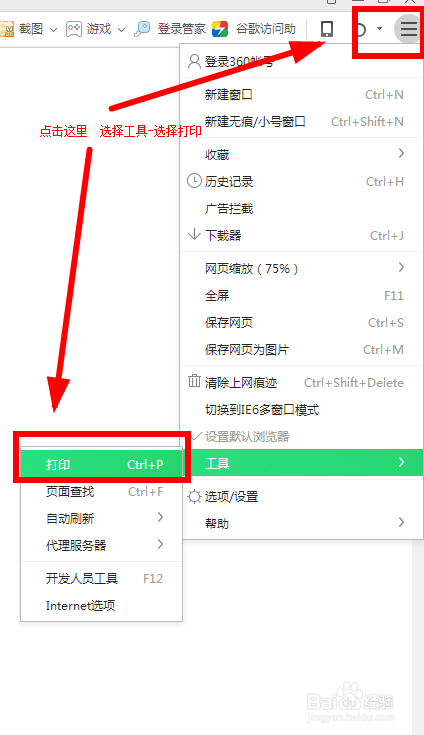The image size is (424, 735).
Task: Open the dropdown arrow beside undo icon
Action: click(379, 29)
